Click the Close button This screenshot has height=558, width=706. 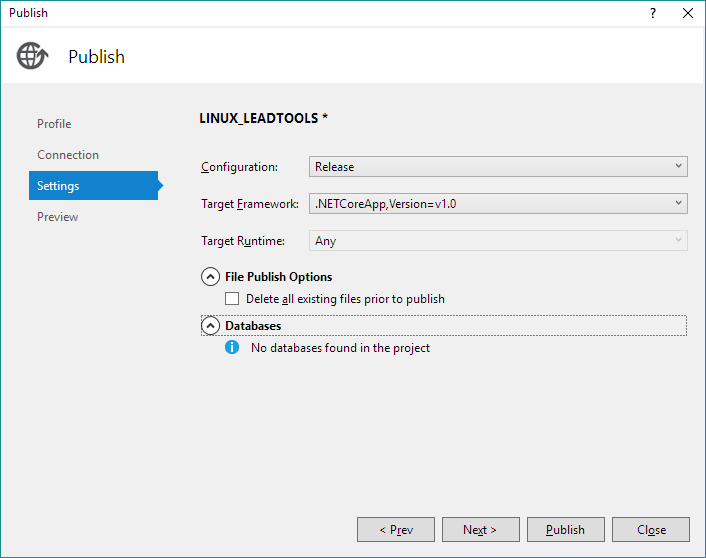point(651,530)
